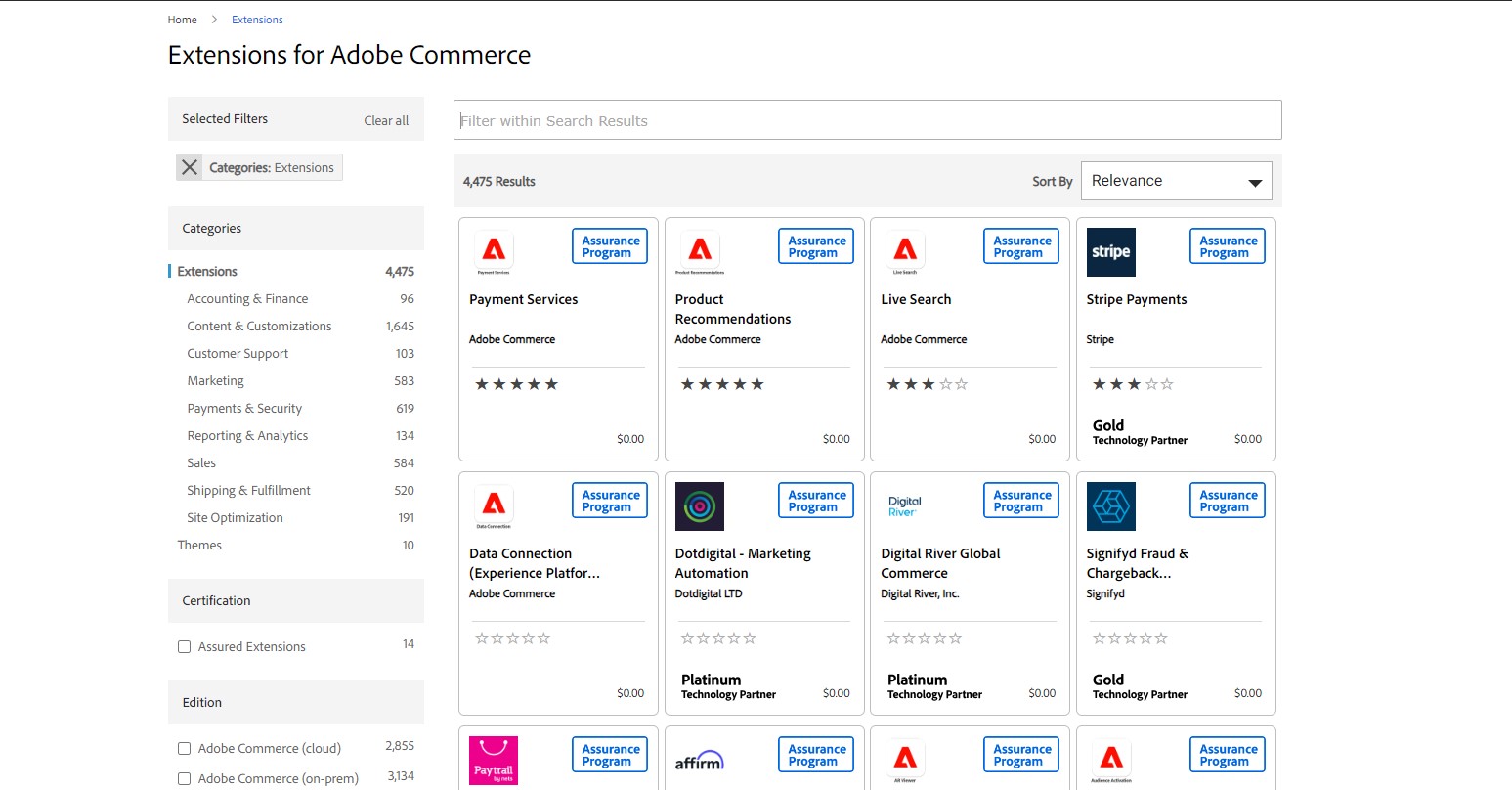Open the Payment Services extension title

(x=523, y=299)
